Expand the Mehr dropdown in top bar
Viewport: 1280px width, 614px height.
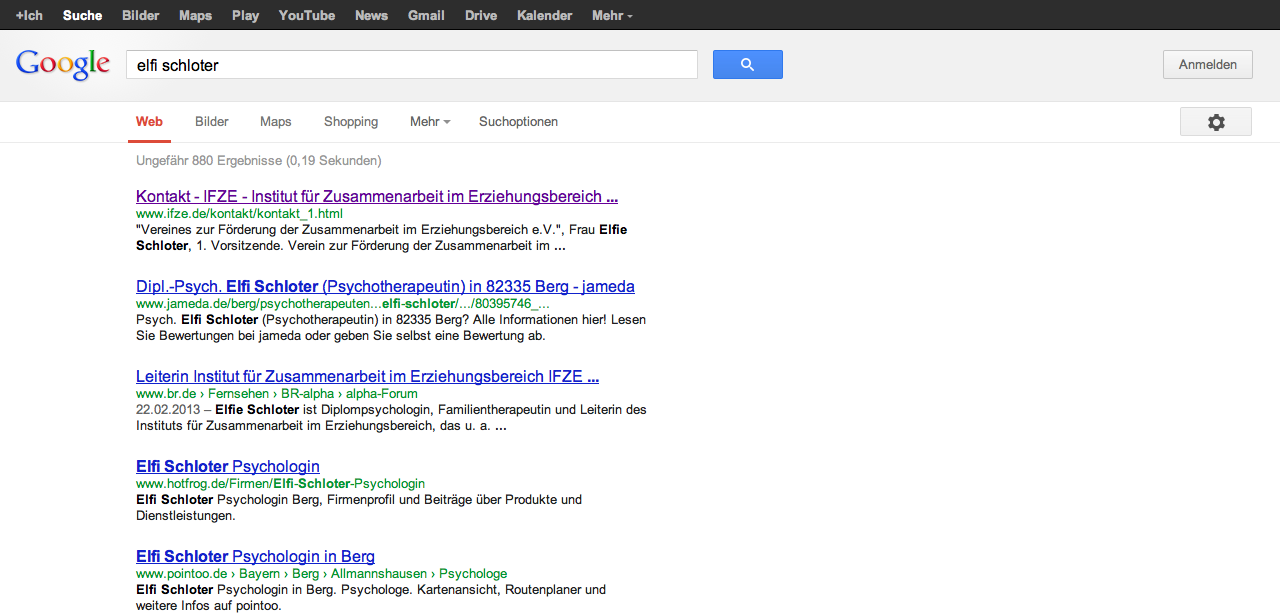611,15
